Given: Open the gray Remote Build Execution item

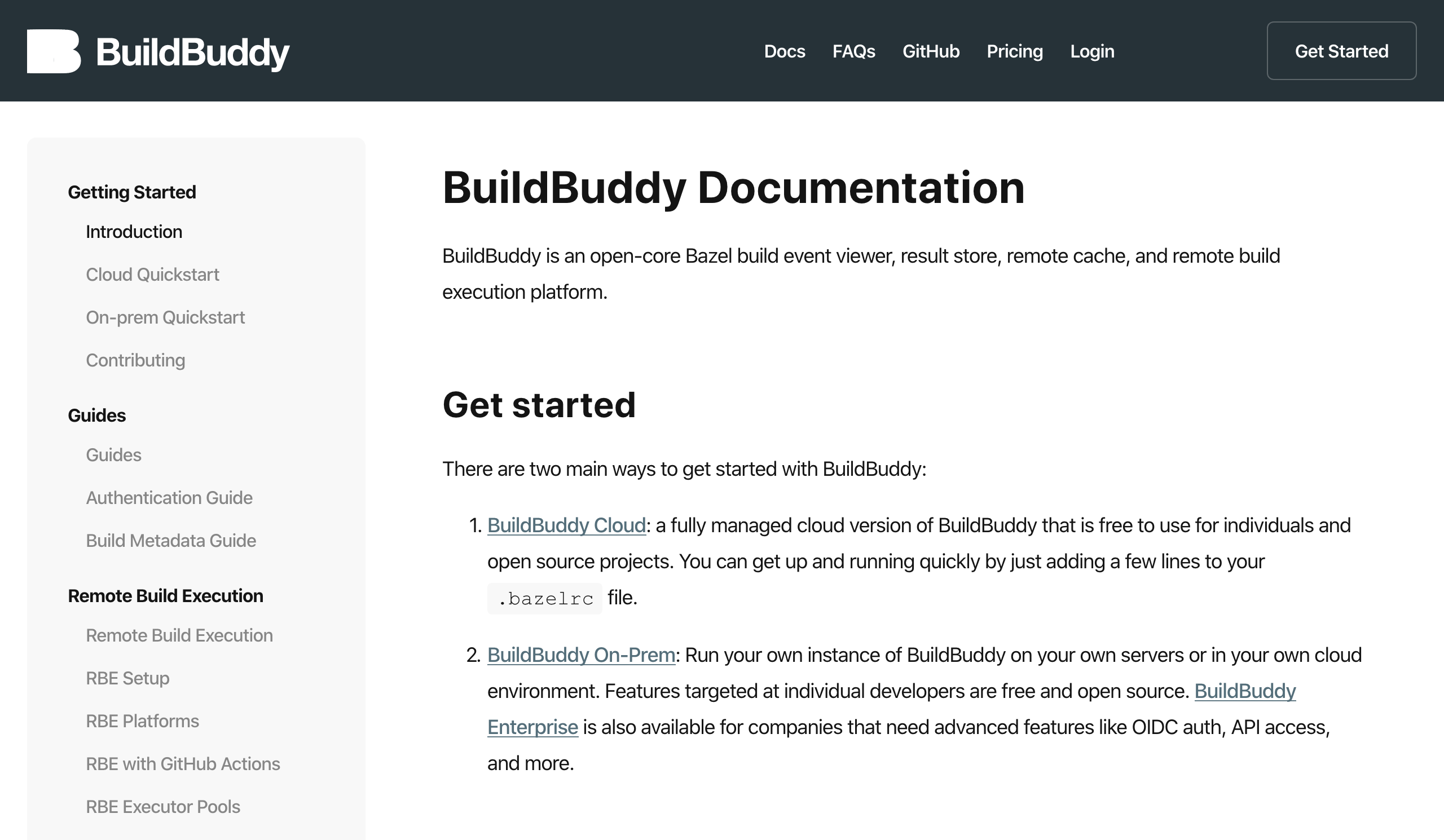Looking at the screenshot, I should pyautogui.click(x=179, y=635).
